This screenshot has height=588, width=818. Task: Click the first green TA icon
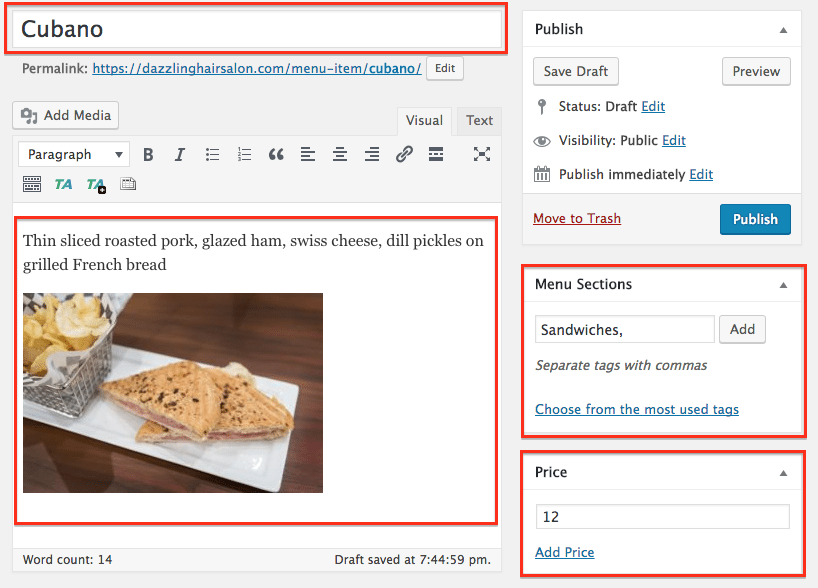64,184
